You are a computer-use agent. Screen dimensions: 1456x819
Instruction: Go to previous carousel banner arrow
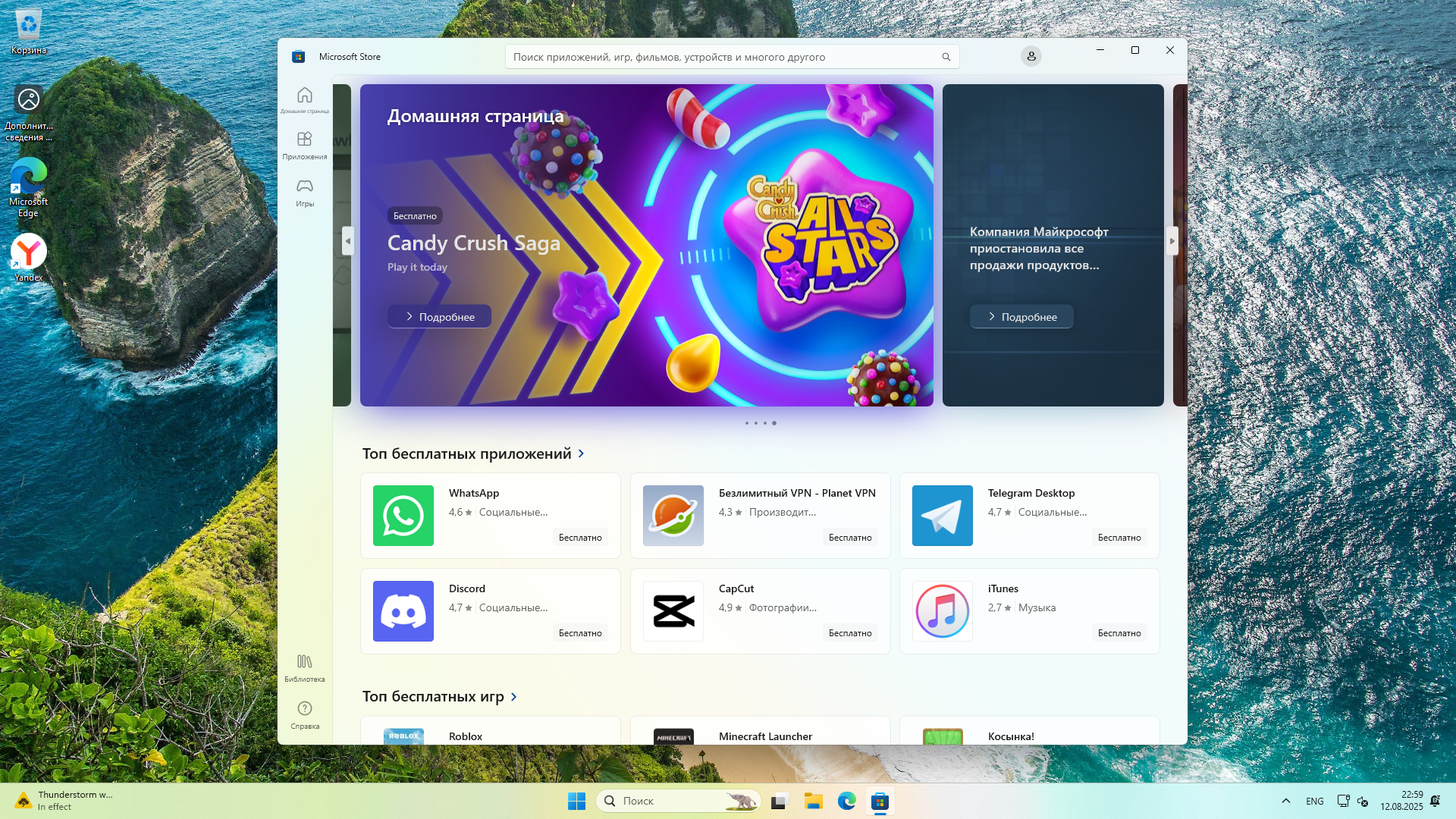(348, 241)
